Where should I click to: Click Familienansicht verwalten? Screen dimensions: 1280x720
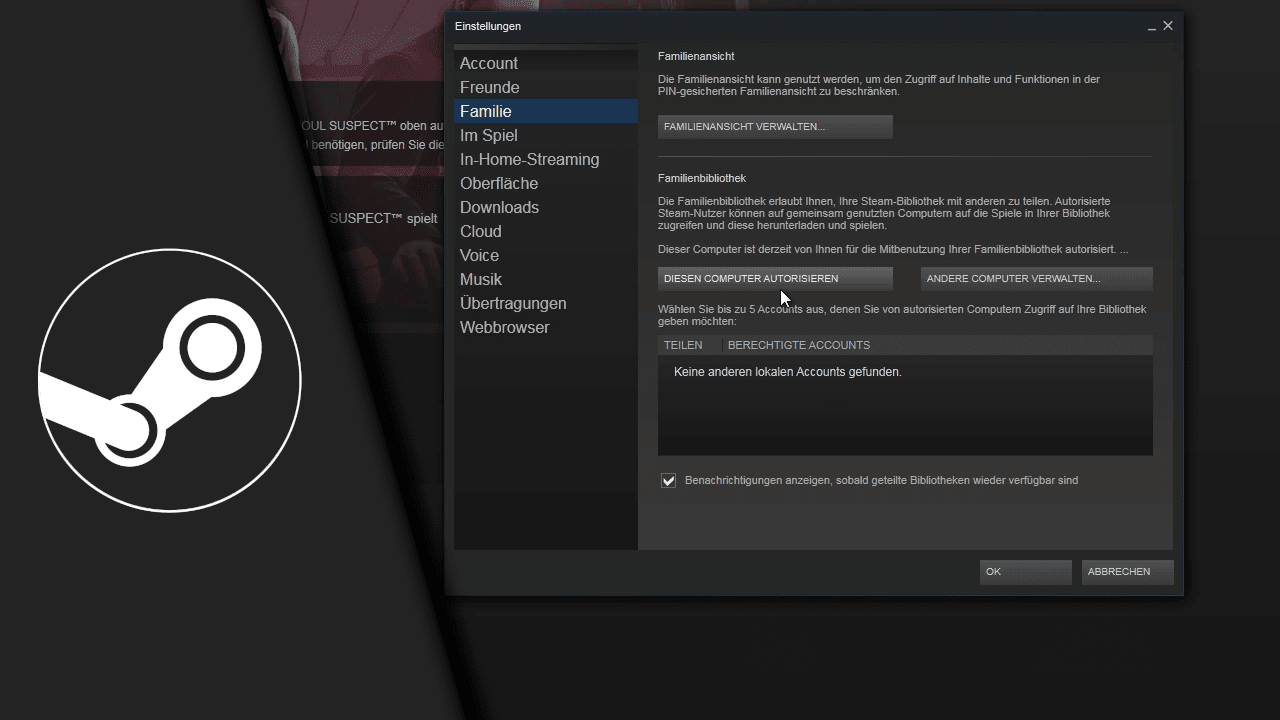775,126
